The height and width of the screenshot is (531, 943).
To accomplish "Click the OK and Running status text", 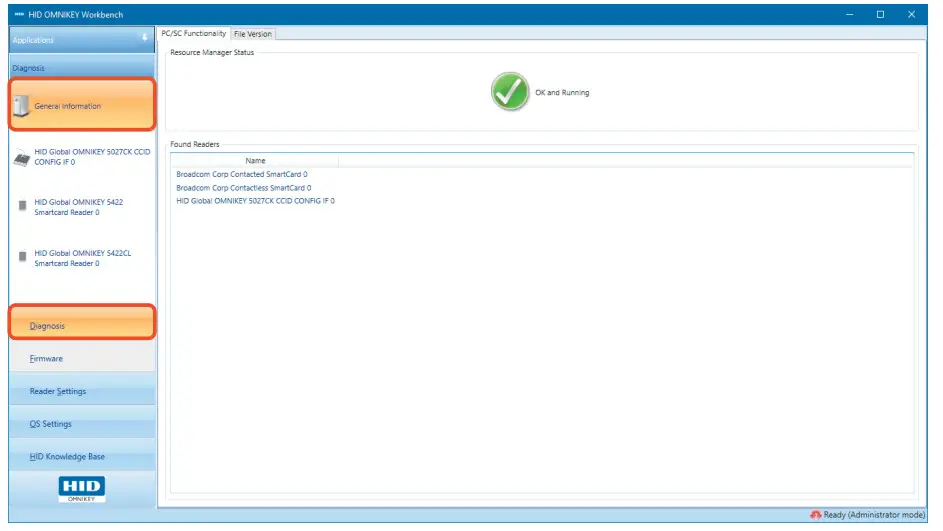I will (562, 93).
